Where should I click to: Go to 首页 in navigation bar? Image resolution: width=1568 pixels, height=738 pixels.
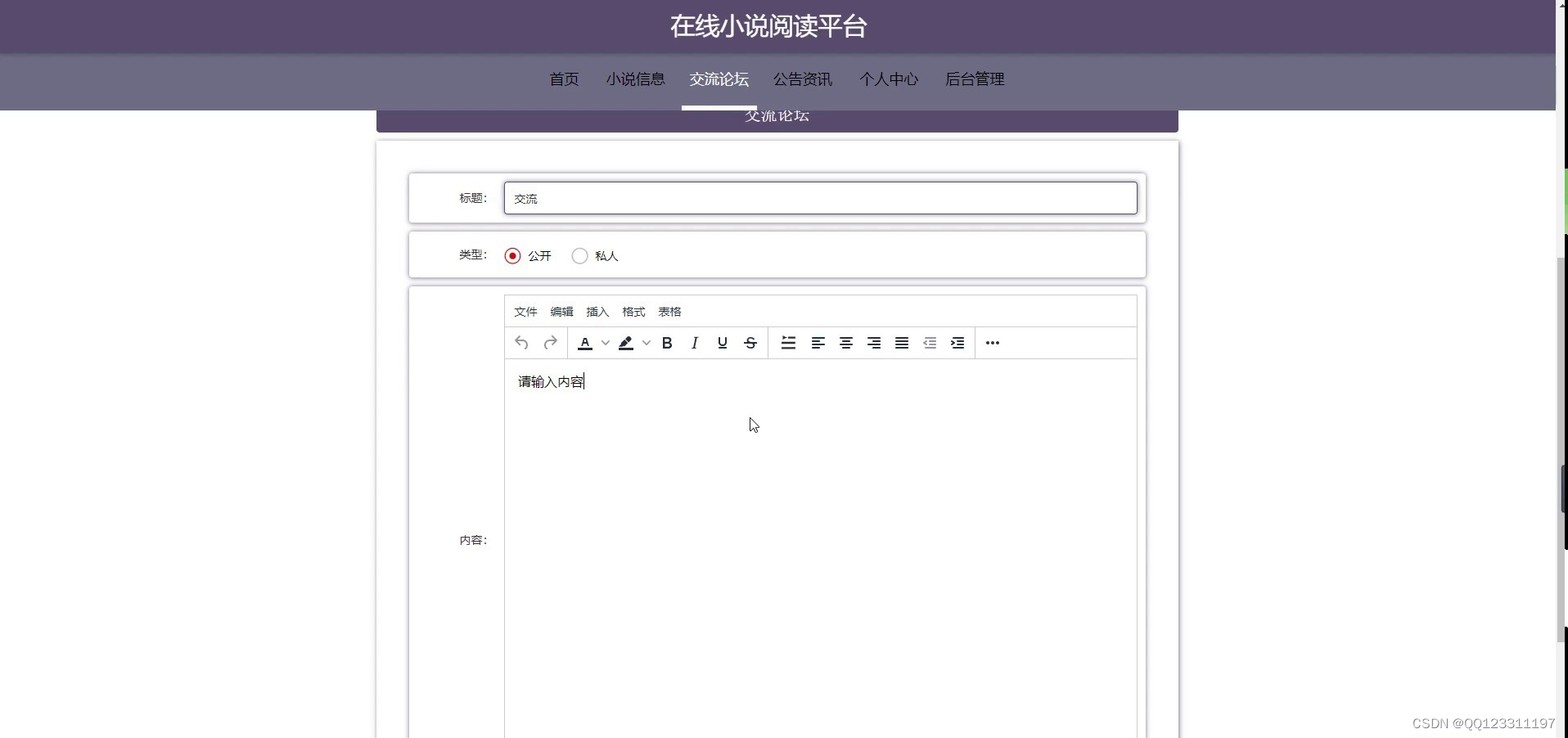click(564, 79)
